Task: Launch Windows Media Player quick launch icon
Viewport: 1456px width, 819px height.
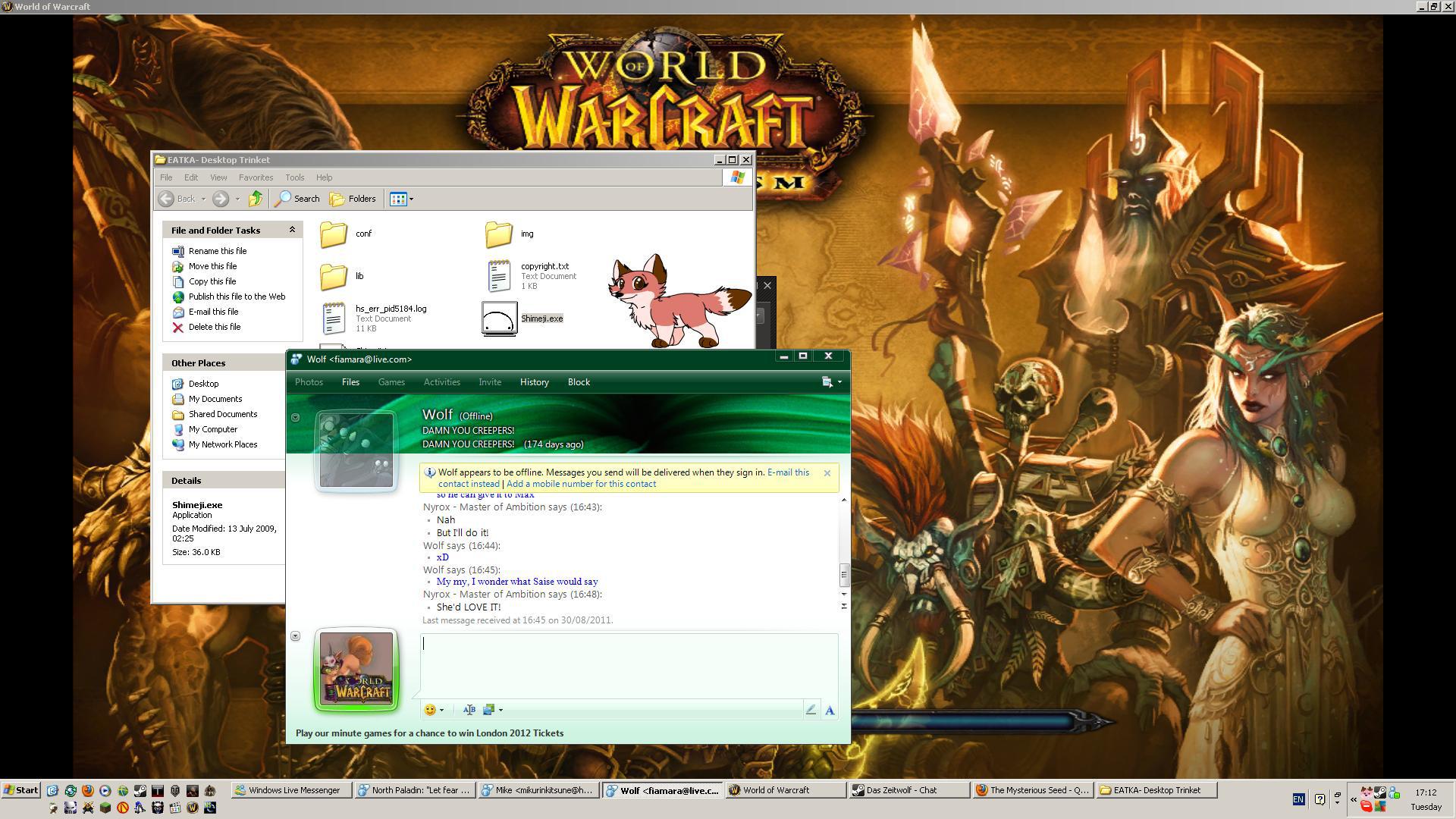Action: (105, 790)
